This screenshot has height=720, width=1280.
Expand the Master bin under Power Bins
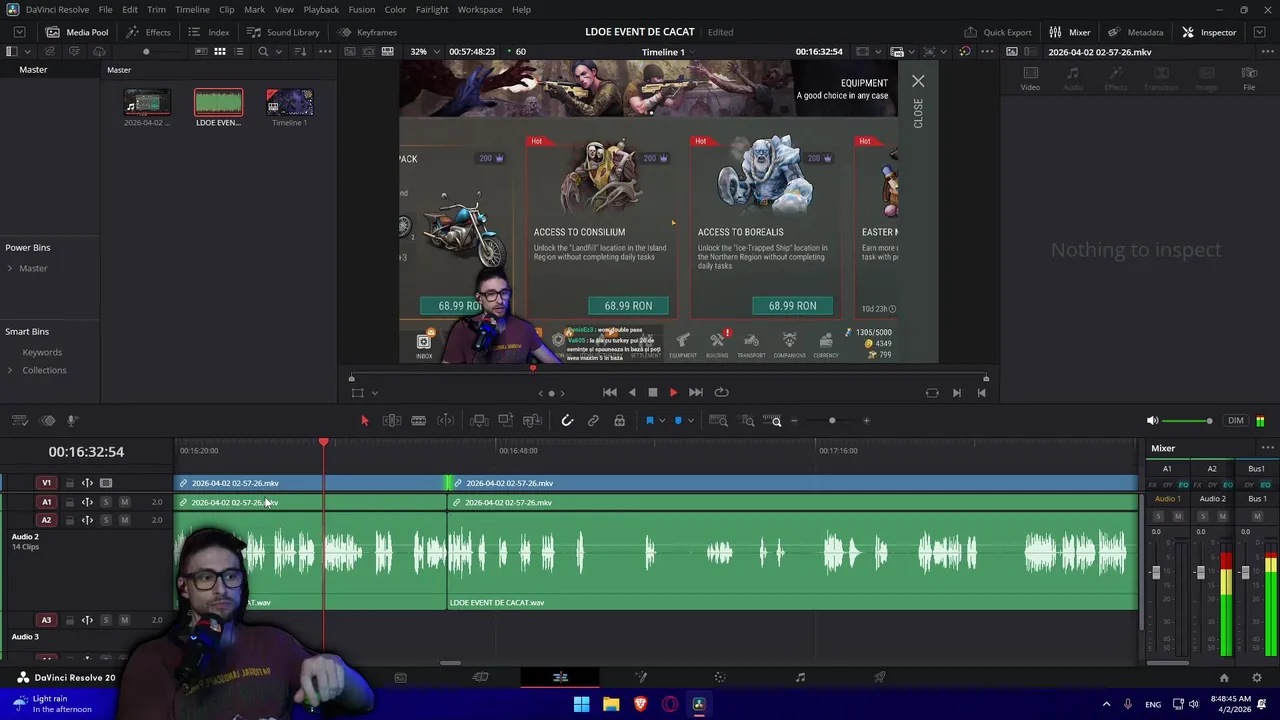(x=10, y=268)
